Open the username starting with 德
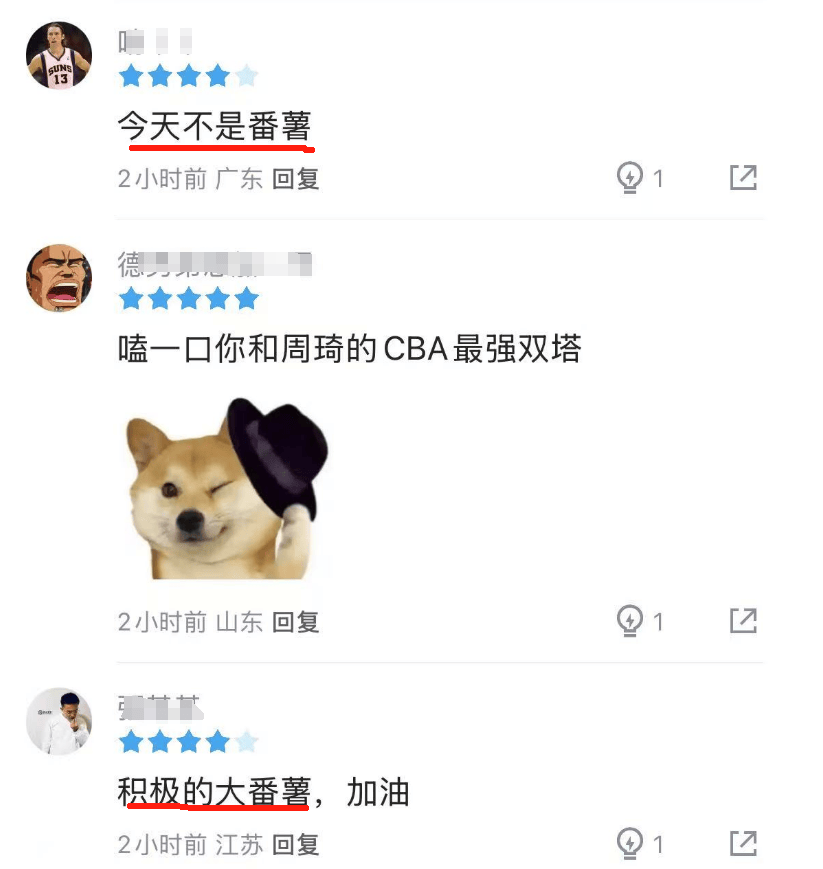 [x=214, y=264]
